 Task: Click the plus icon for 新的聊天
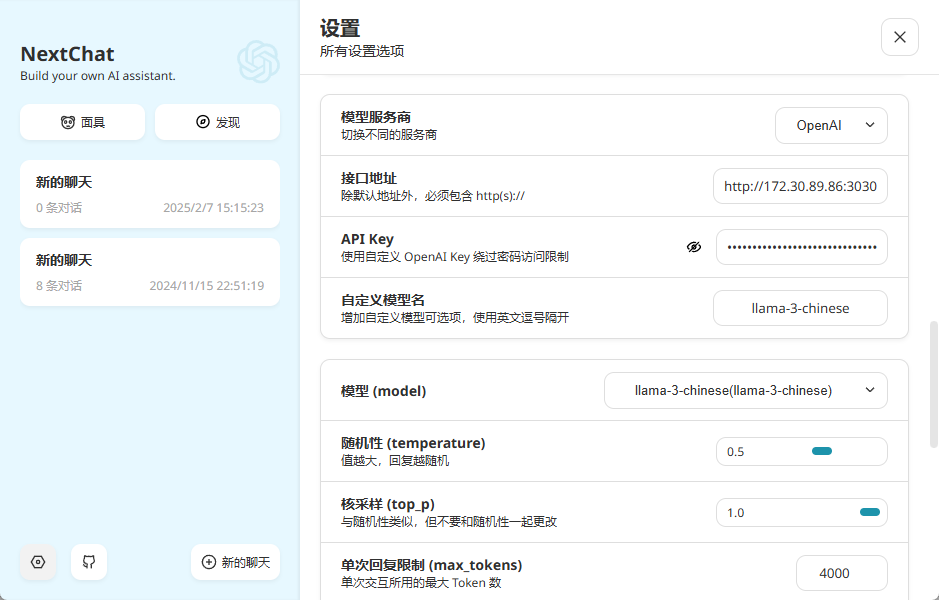[208, 562]
